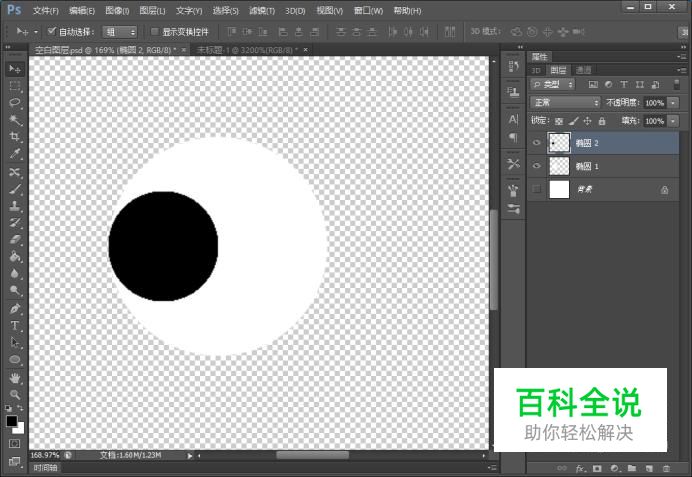
Task: Open the 图像(I) menu
Action: [x=117, y=10]
